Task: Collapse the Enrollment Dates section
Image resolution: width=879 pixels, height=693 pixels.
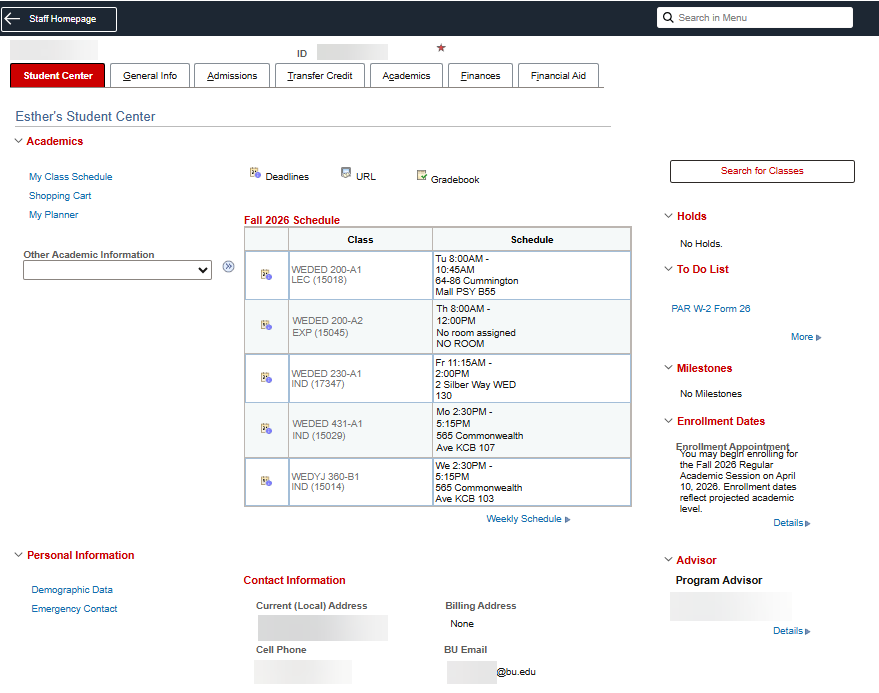Action: [x=668, y=421]
